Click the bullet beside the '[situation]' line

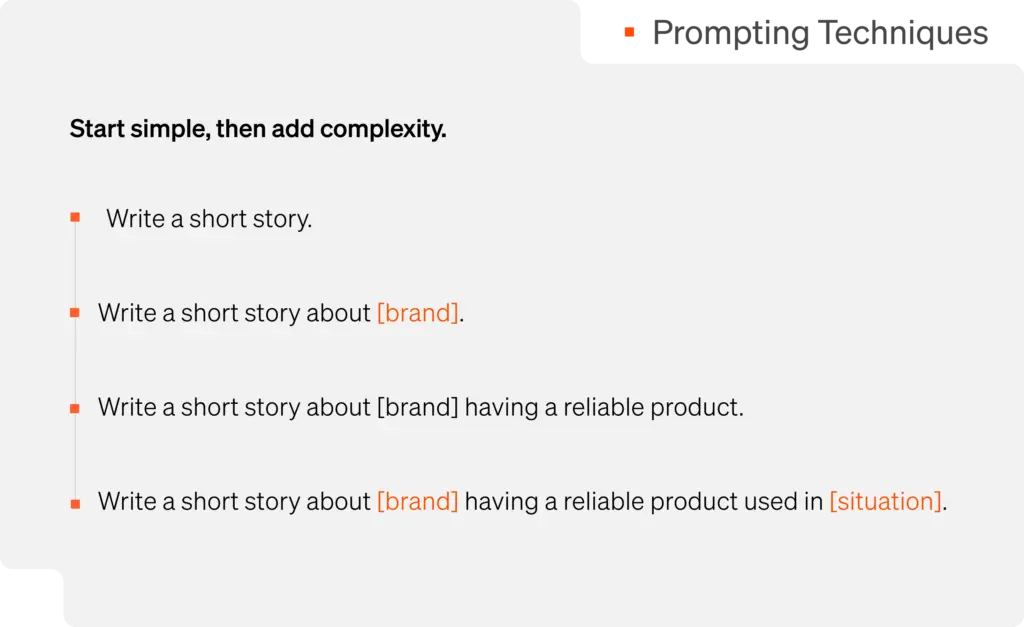(75, 504)
